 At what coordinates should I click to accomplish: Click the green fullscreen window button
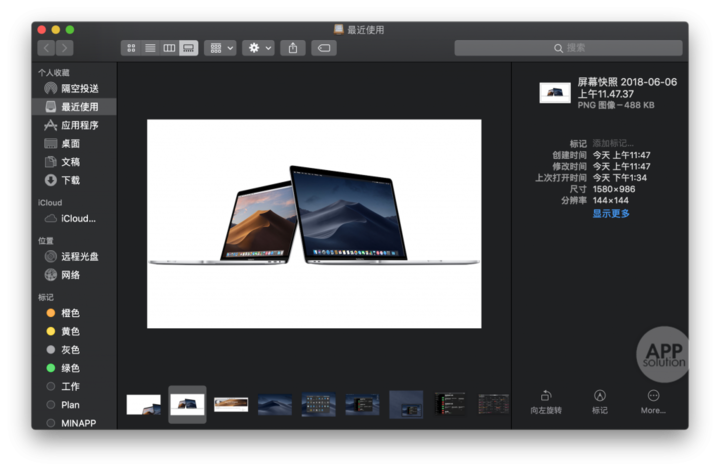click(x=70, y=30)
